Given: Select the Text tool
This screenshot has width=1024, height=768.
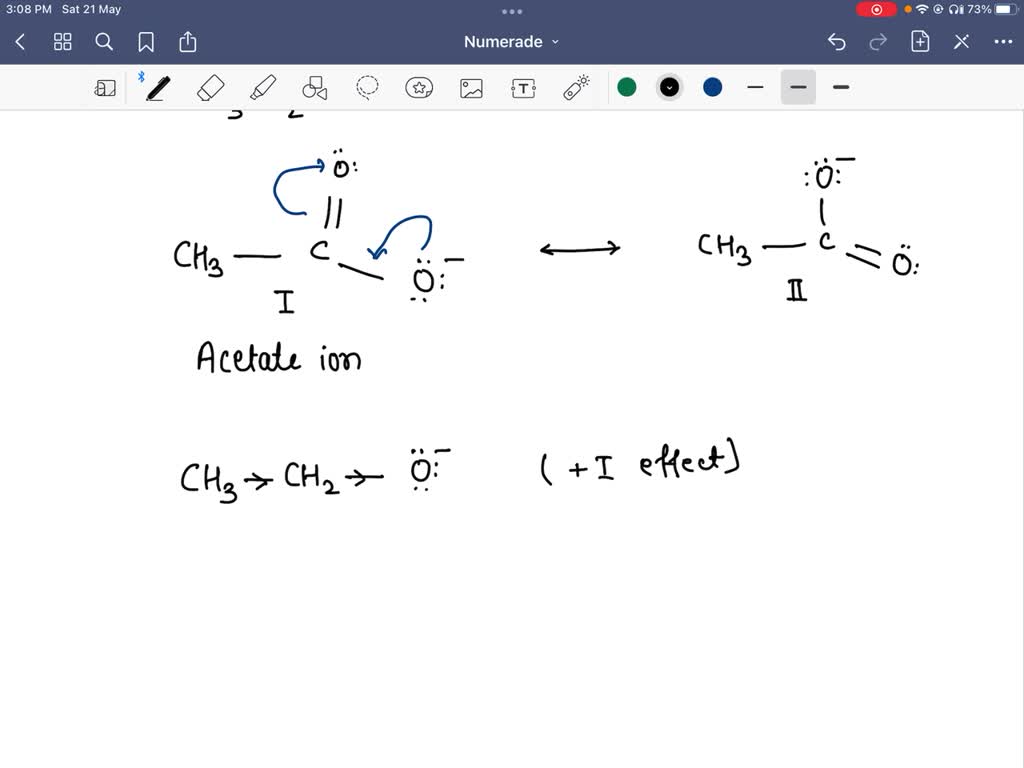Looking at the screenshot, I should 523,87.
